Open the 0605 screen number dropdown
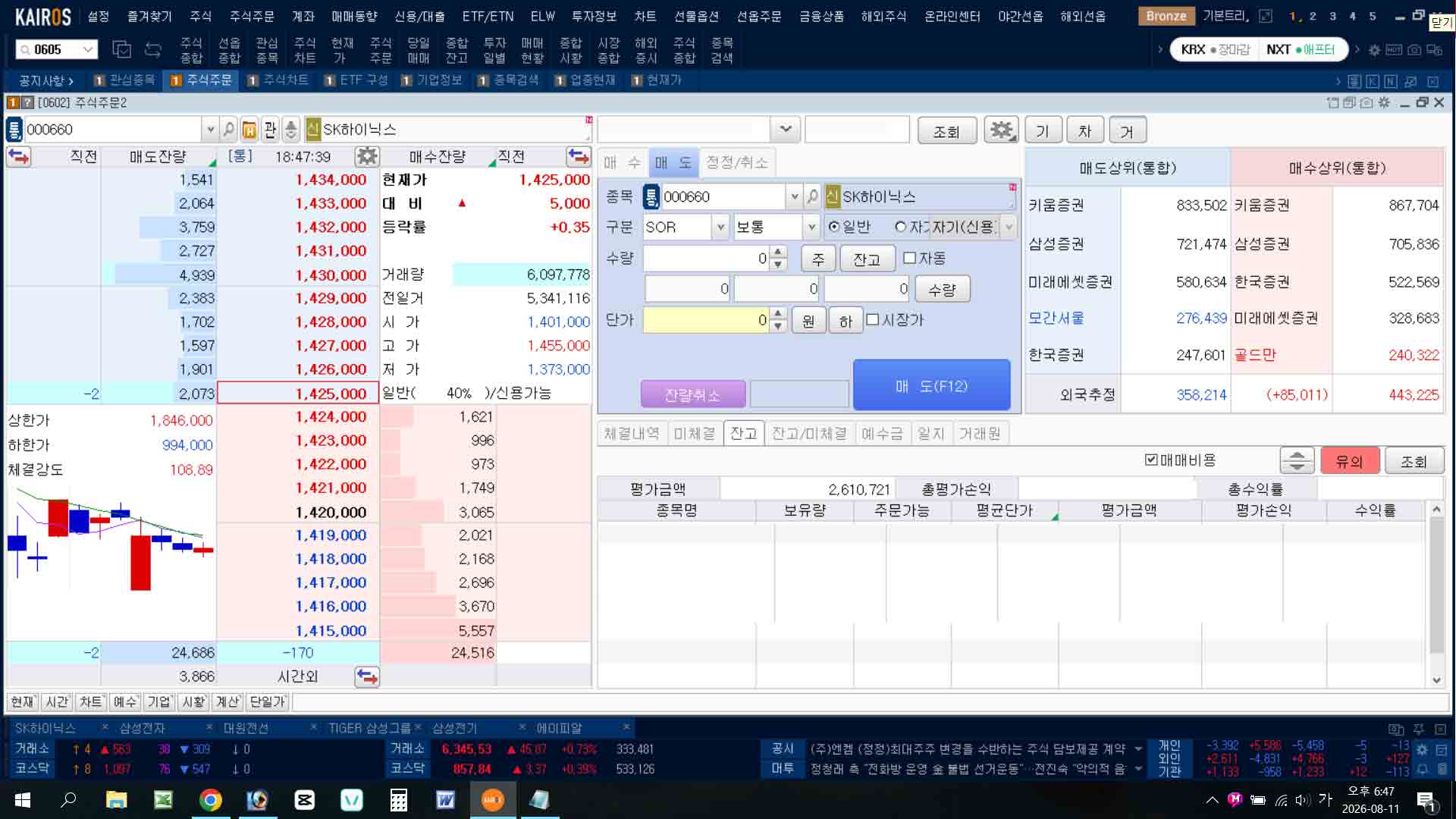Image resolution: width=1456 pixels, height=819 pixels. click(x=88, y=50)
